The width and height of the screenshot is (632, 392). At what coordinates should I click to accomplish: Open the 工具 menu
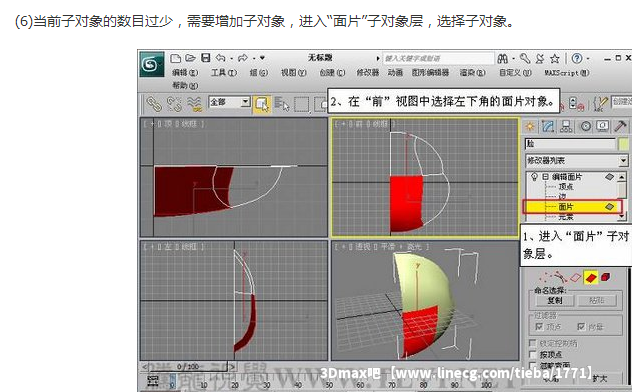point(223,73)
